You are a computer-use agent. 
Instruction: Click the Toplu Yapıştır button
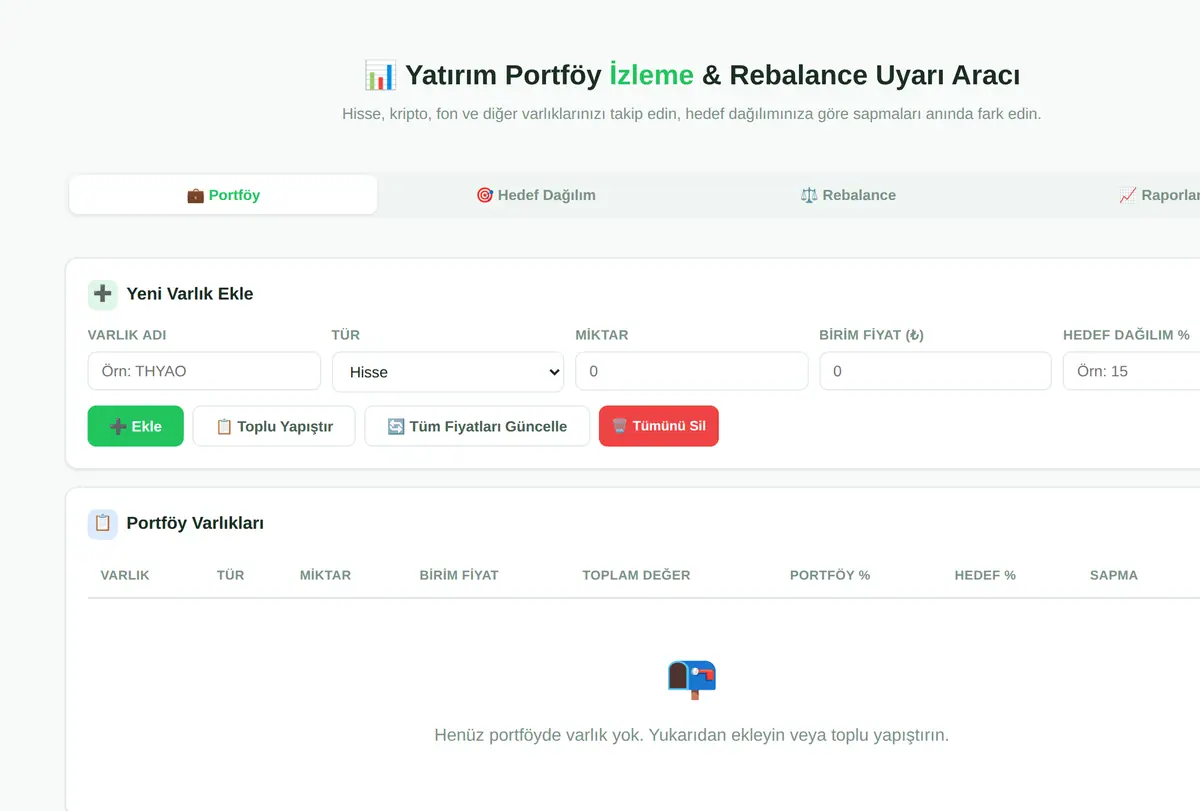pos(274,426)
